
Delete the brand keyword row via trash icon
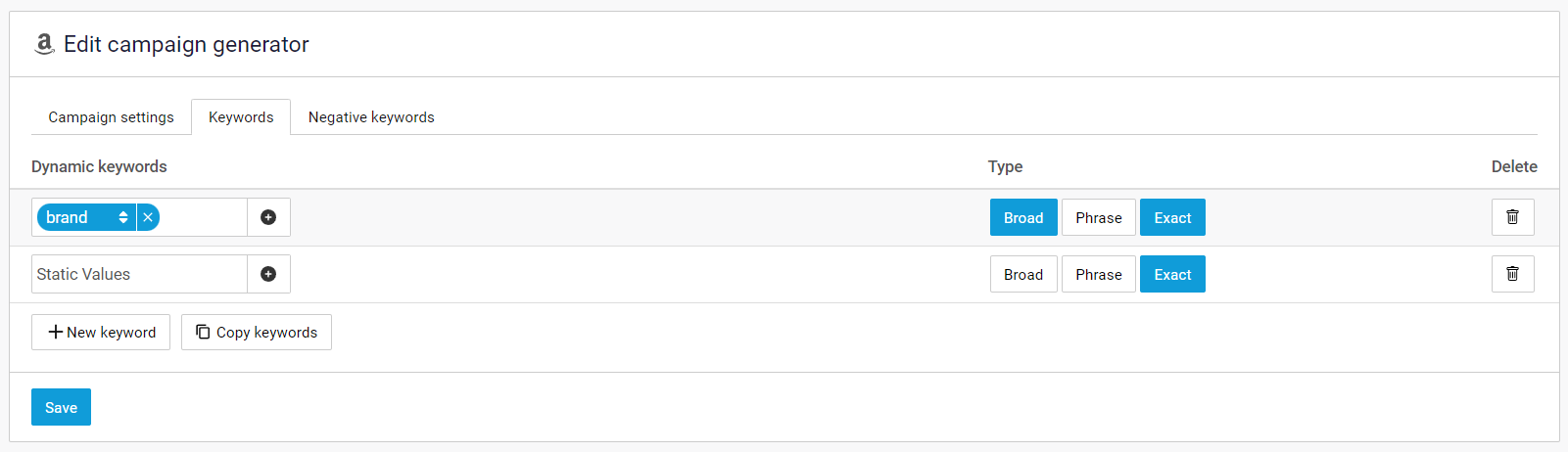pos(1512,217)
